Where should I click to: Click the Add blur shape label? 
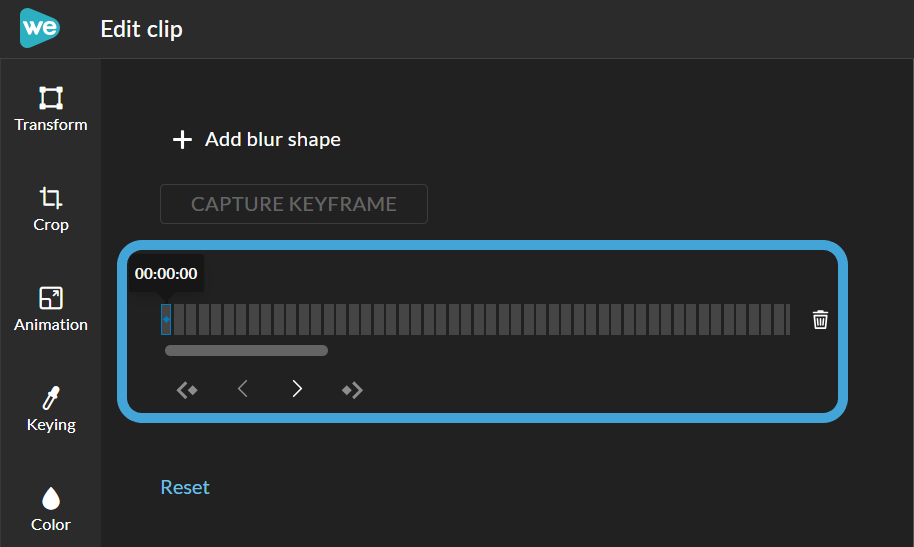(x=273, y=140)
